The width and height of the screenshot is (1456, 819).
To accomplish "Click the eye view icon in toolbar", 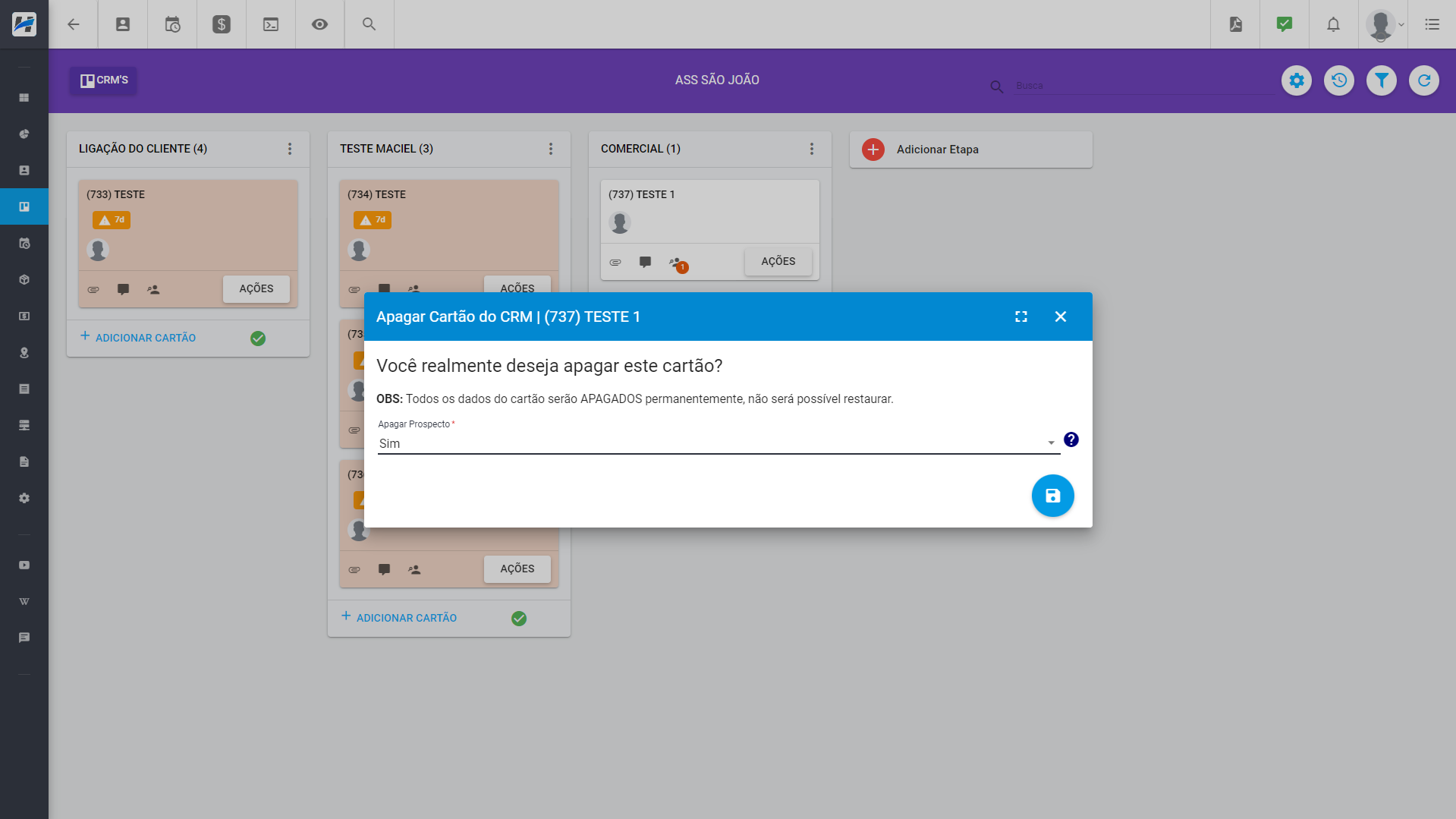I will 320,24.
